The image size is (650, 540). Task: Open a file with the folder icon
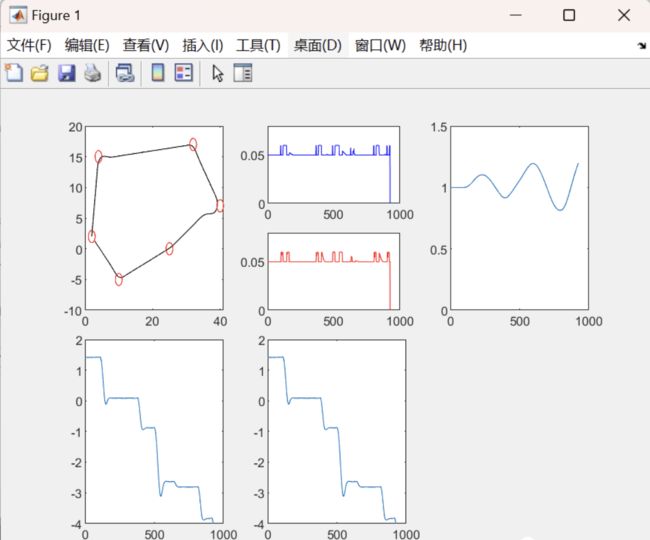coord(40,73)
